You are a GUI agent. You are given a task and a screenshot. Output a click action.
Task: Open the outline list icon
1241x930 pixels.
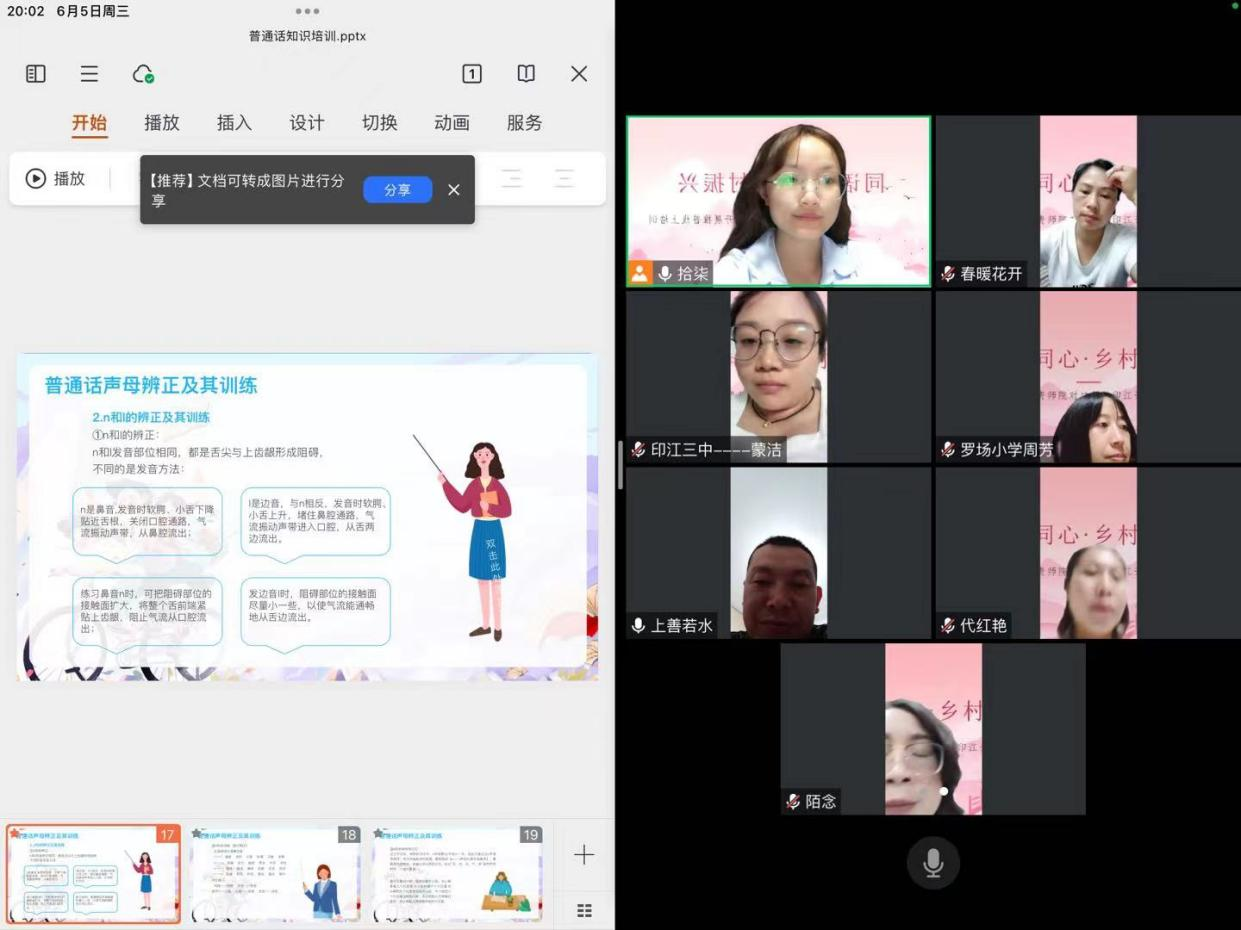point(89,74)
